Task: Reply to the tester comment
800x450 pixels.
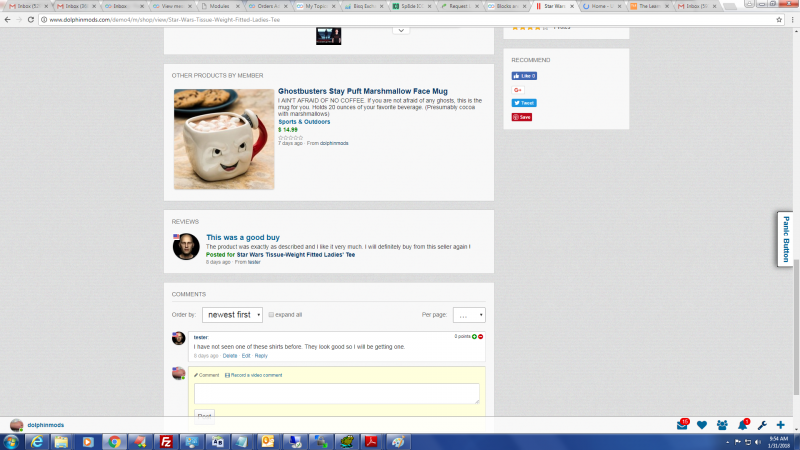Action: (x=261, y=356)
